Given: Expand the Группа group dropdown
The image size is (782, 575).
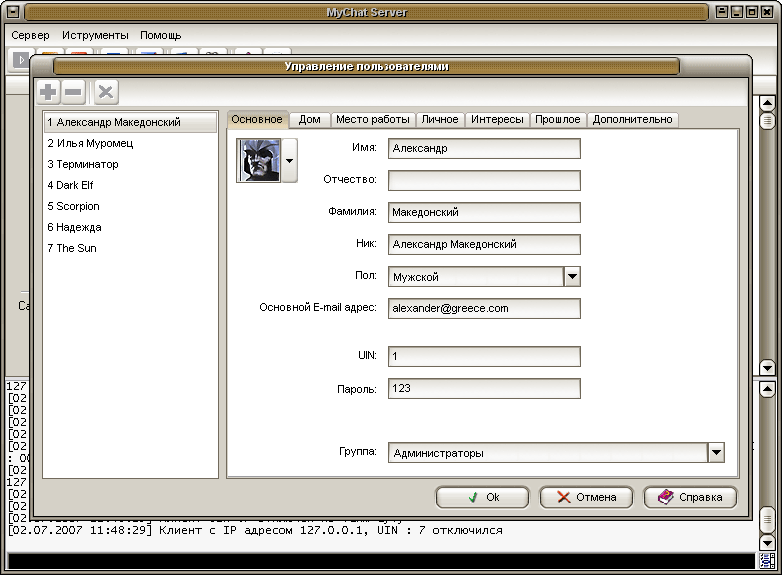Looking at the screenshot, I should 716,453.
